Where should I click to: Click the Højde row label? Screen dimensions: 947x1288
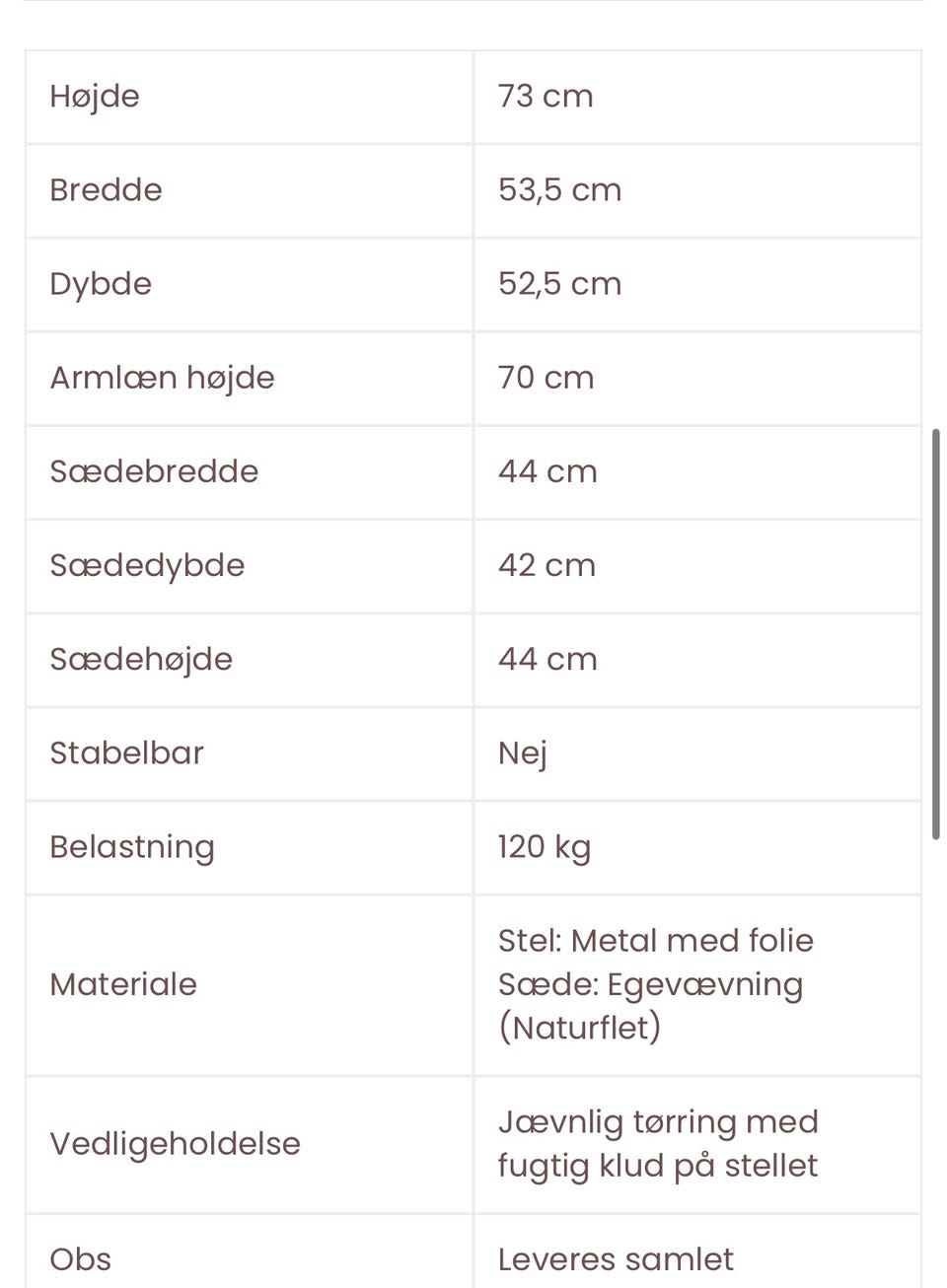pos(95,97)
